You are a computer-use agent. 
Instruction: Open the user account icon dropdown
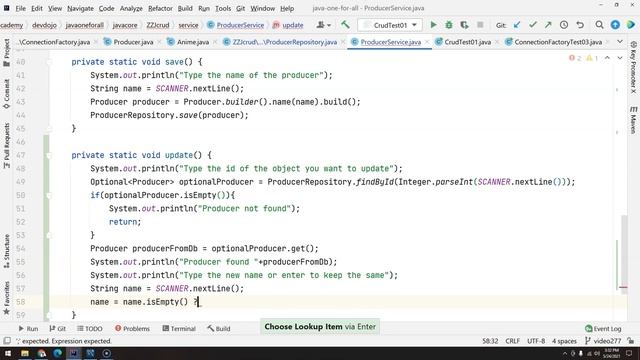324,25
